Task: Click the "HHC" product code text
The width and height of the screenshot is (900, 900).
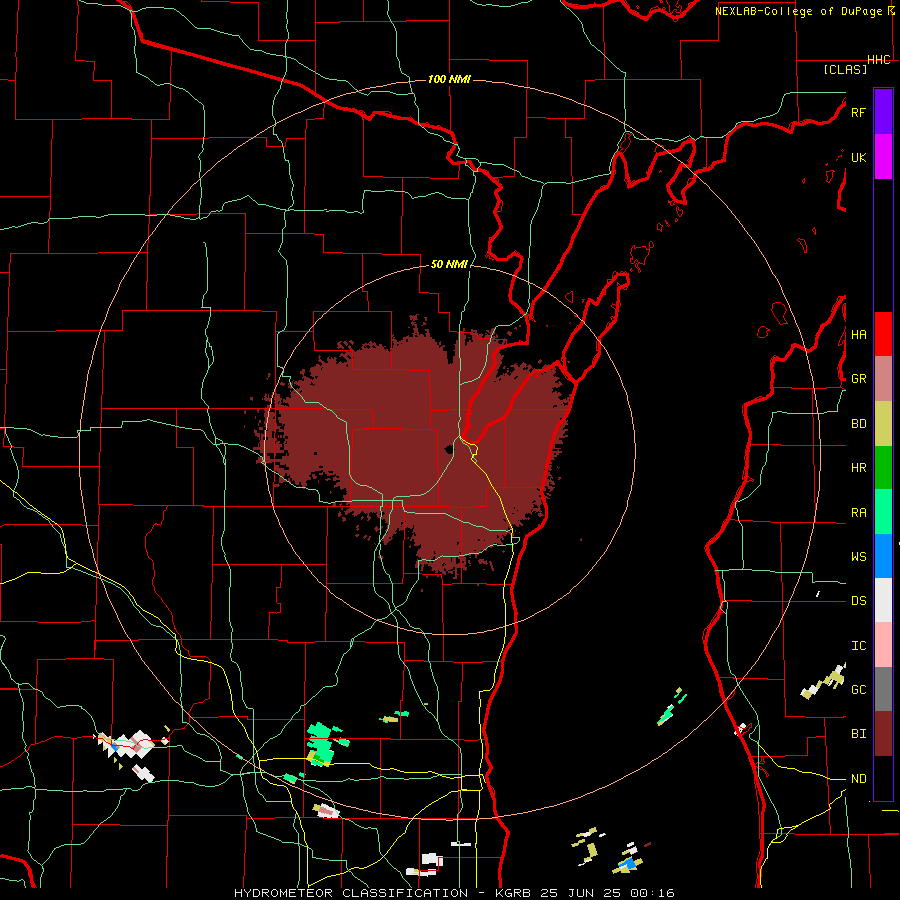Action: click(x=879, y=60)
